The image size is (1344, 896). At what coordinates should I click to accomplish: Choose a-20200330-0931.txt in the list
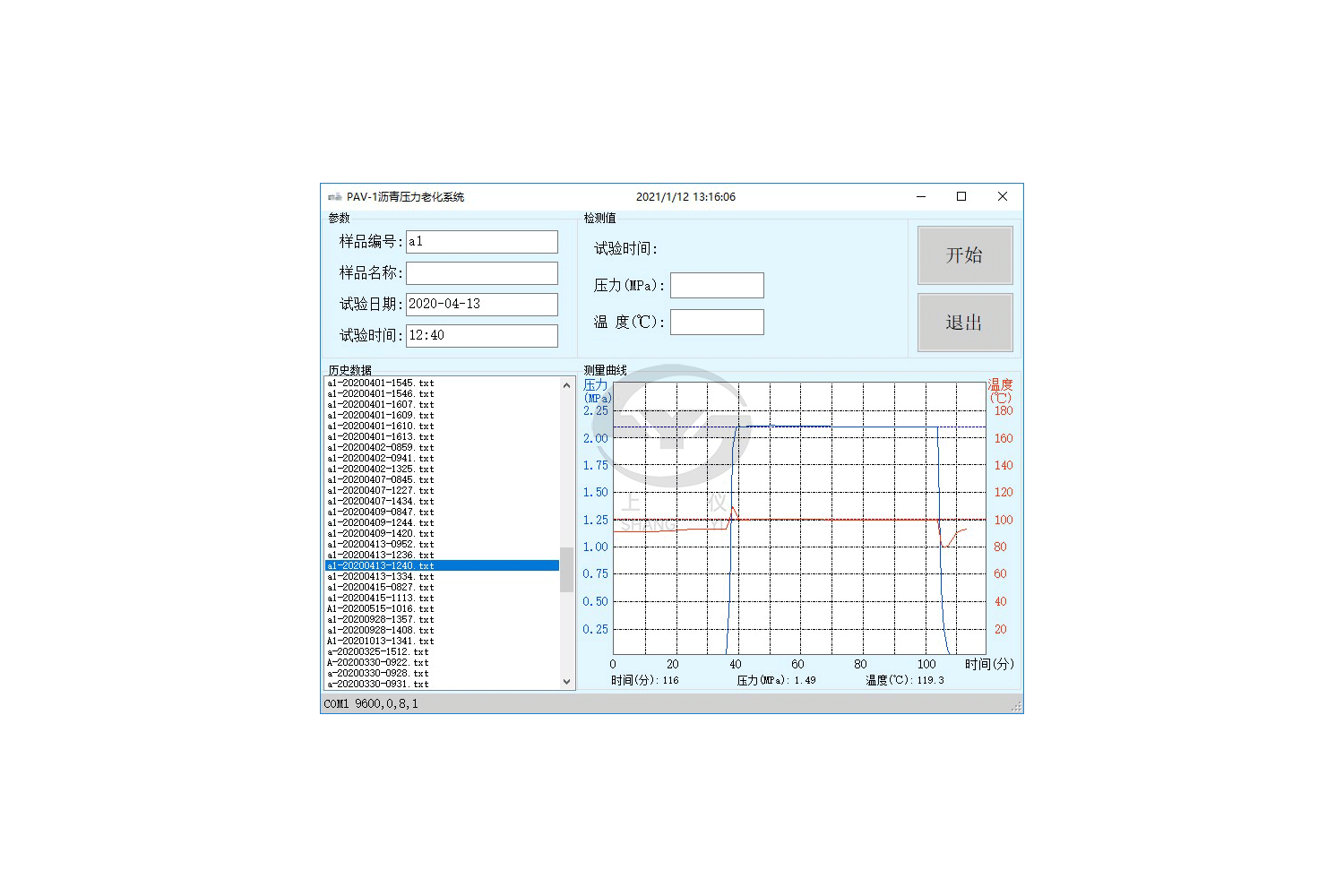378,685
